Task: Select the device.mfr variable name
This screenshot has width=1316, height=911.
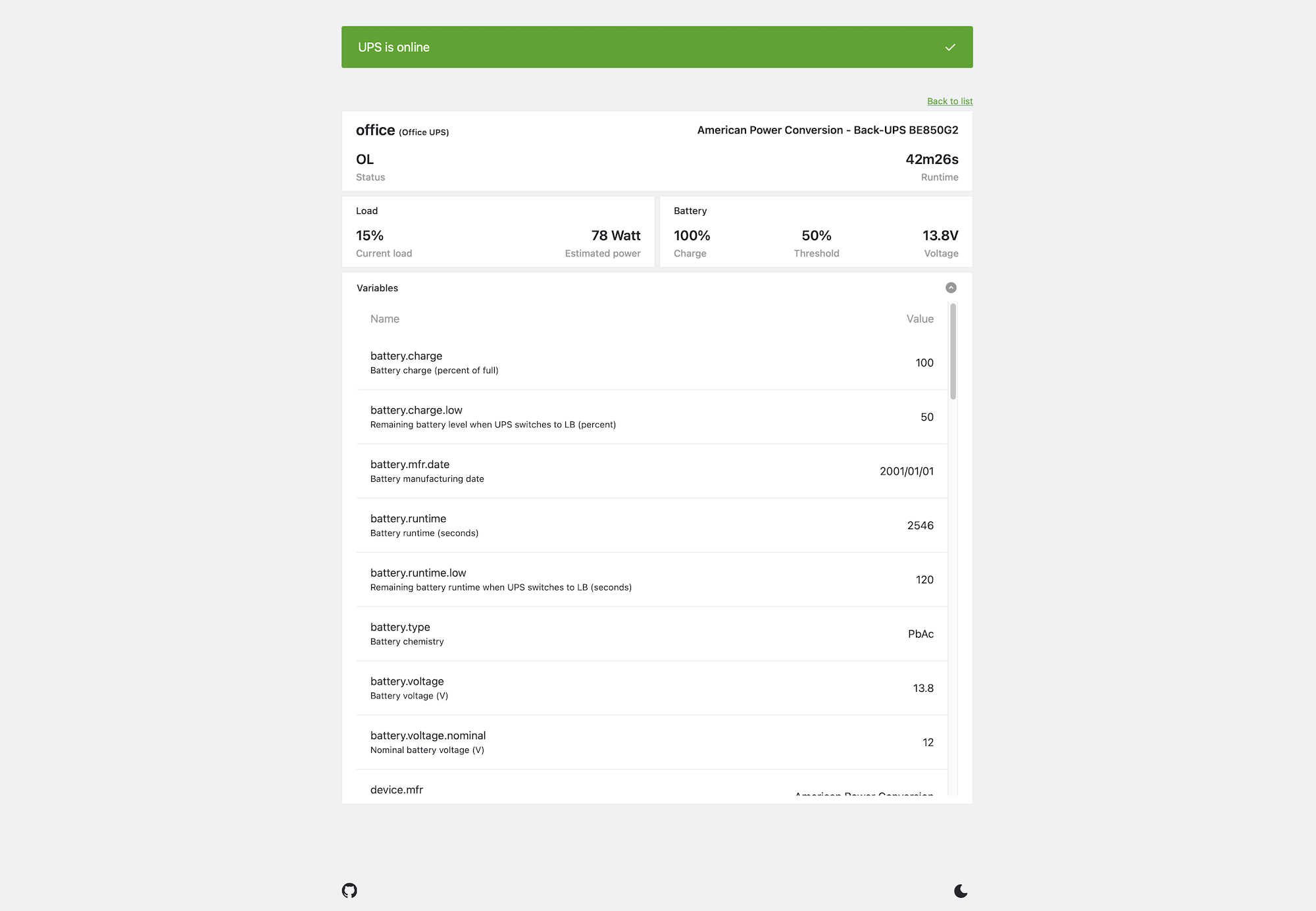Action: pyautogui.click(x=397, y=790)
